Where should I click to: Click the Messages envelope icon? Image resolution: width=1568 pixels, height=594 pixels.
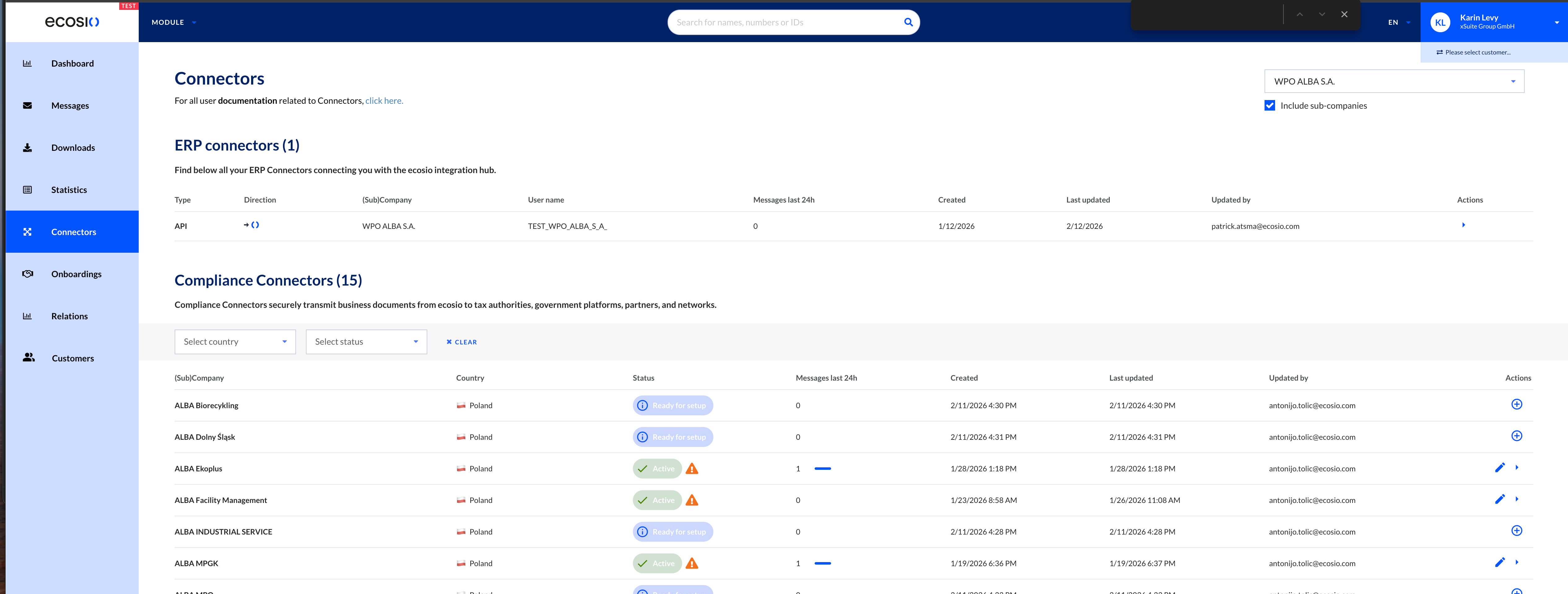coord(27,105)
